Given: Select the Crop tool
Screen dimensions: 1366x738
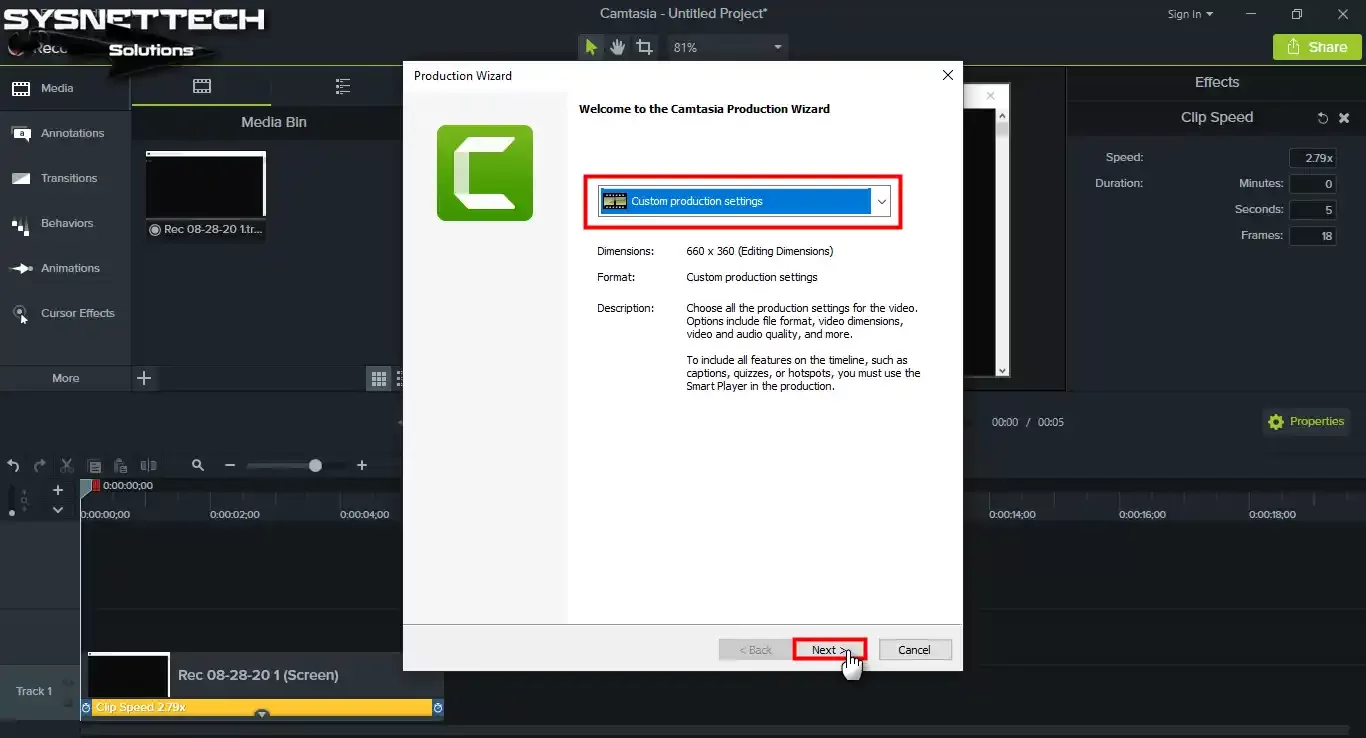Looking at the screenshot, I should coord(644,47).
